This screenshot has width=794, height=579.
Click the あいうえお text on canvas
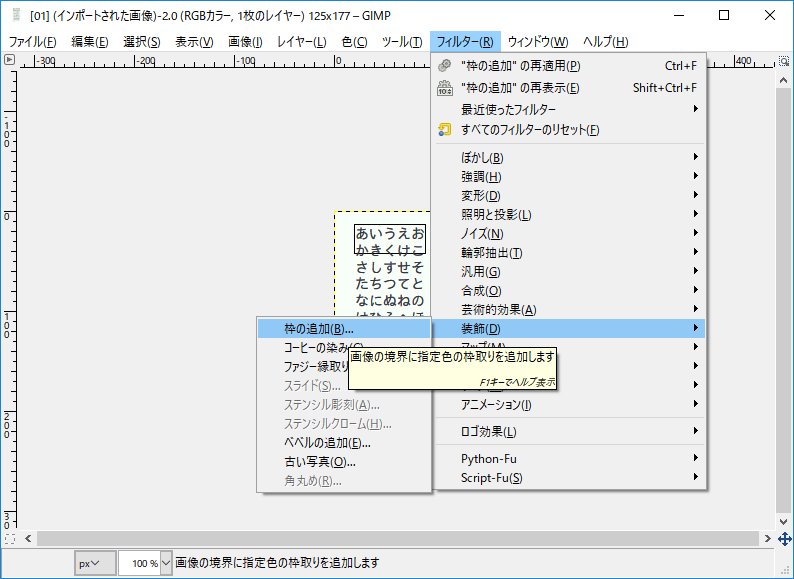(389, 233)
